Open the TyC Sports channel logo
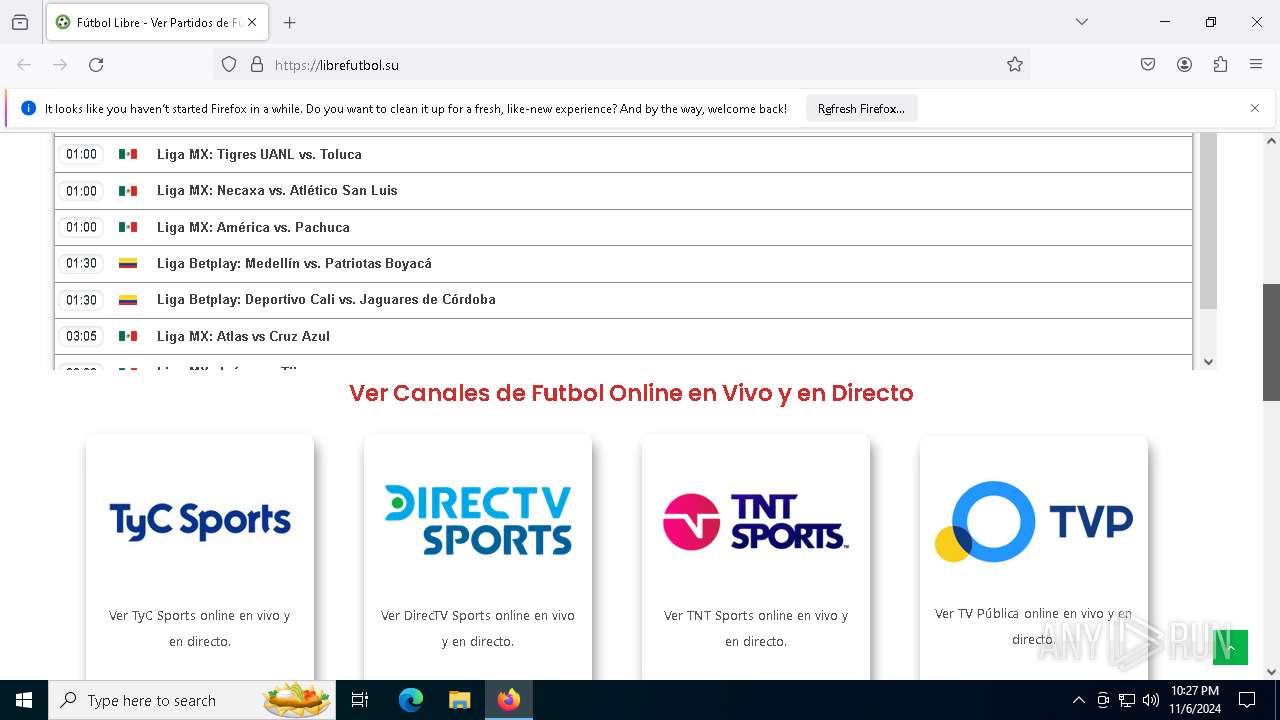This screenshot has height=720, width=1280. pyautogui.click(x=200, y=521)
